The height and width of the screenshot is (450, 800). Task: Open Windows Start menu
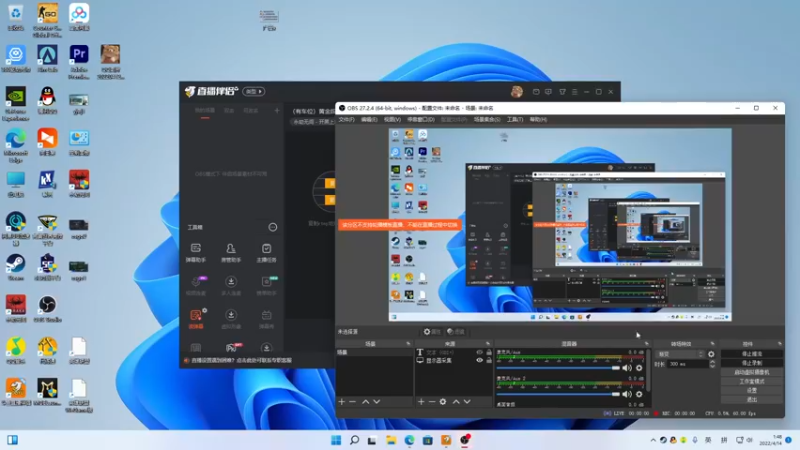pos(336,440)
